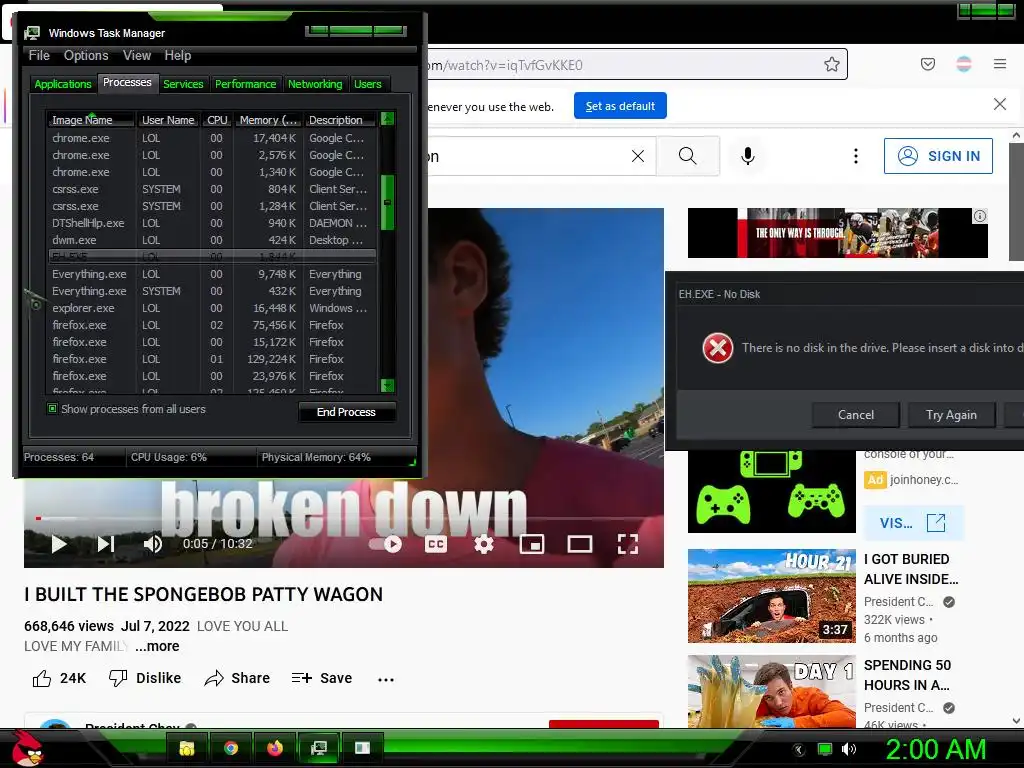Viewport: 1024px width, 768px height.
Task: Switch to the Networking tab
Action: [x=315, y=84]
